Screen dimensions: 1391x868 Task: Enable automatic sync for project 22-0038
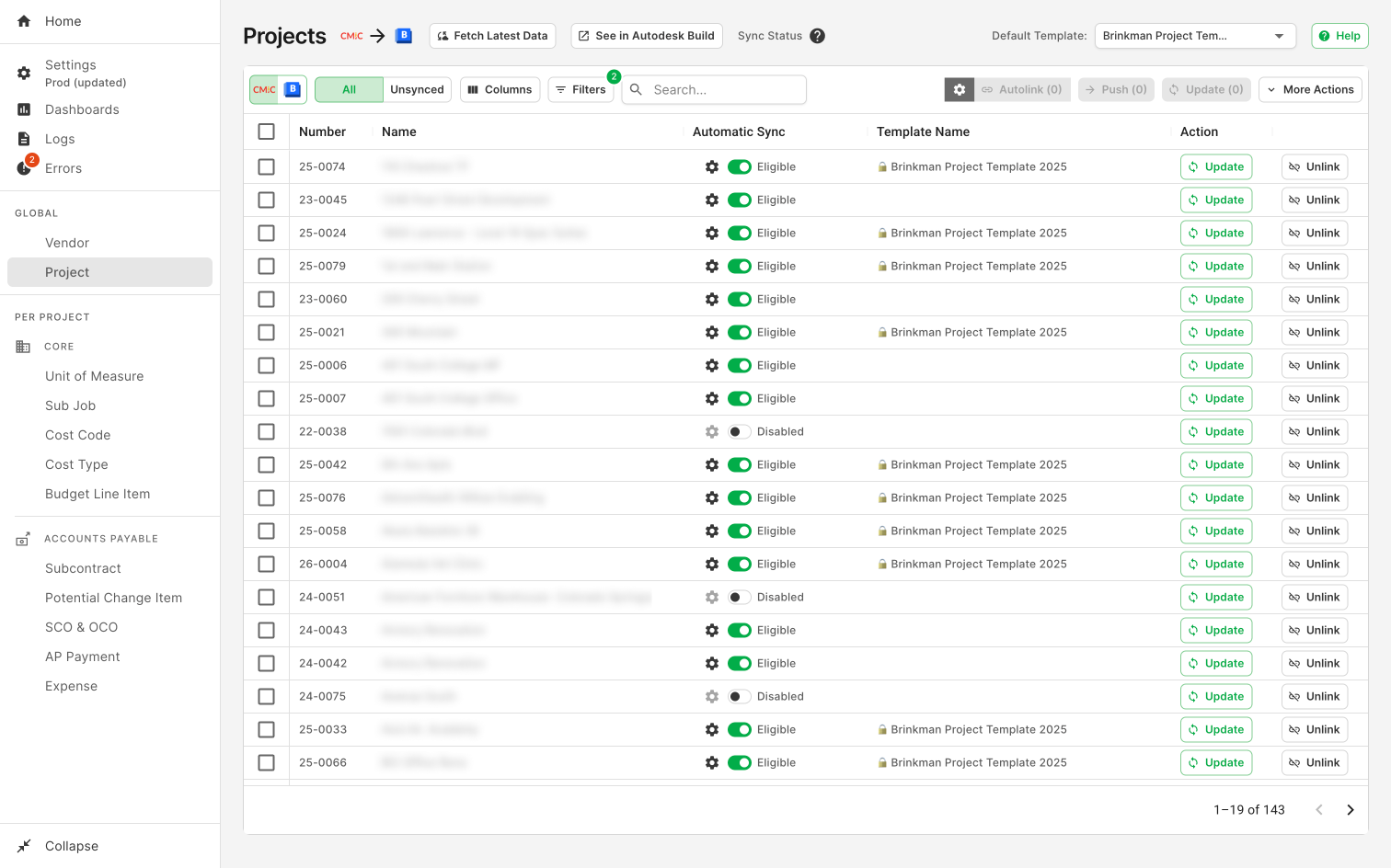(739, 431)
